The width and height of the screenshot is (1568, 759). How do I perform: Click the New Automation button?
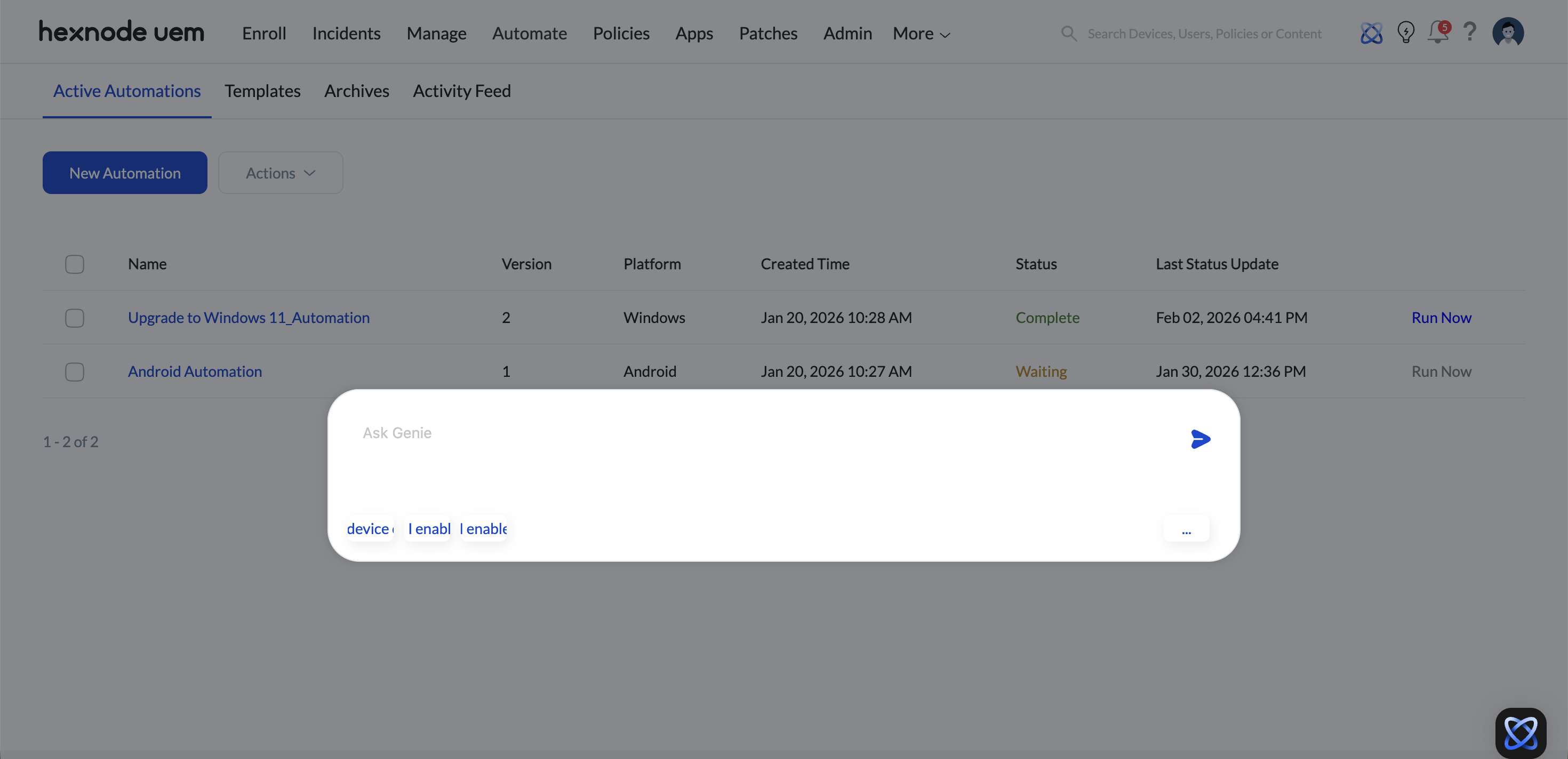pos(125,173)
